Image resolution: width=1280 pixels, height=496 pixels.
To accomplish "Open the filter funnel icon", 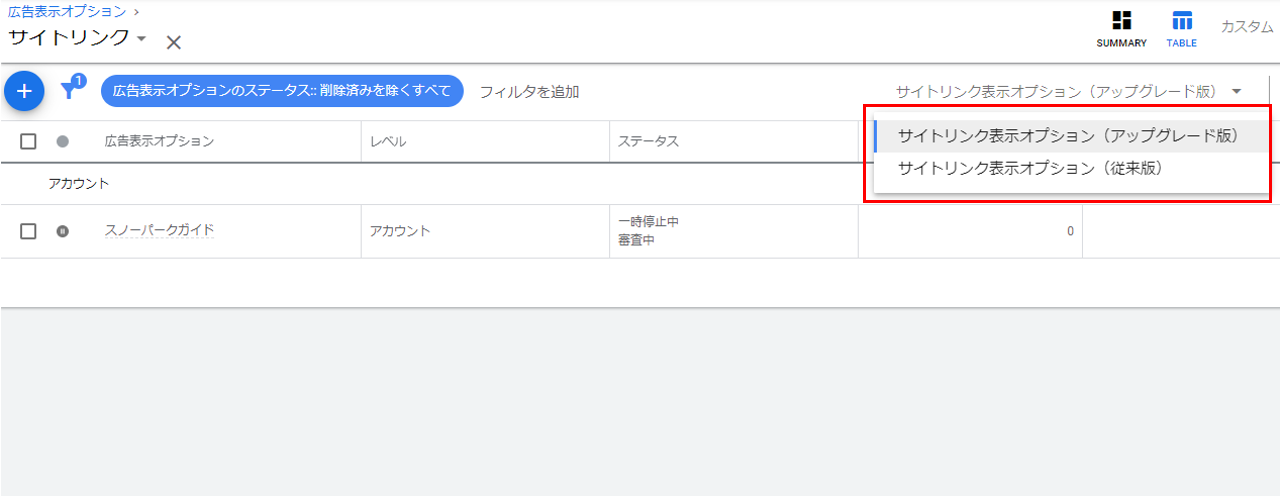I will (x=69, y=91).
